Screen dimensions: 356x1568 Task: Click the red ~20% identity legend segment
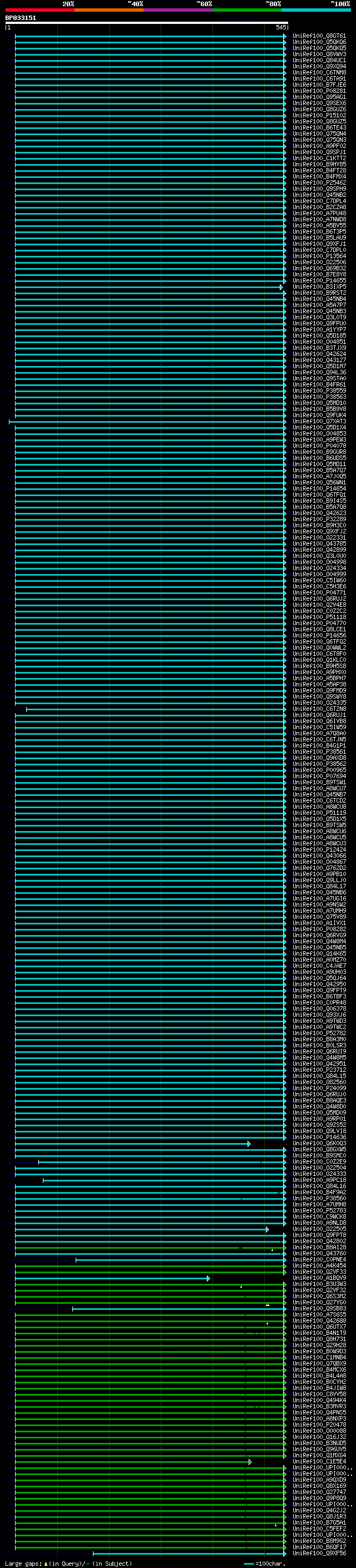(39, 10)
